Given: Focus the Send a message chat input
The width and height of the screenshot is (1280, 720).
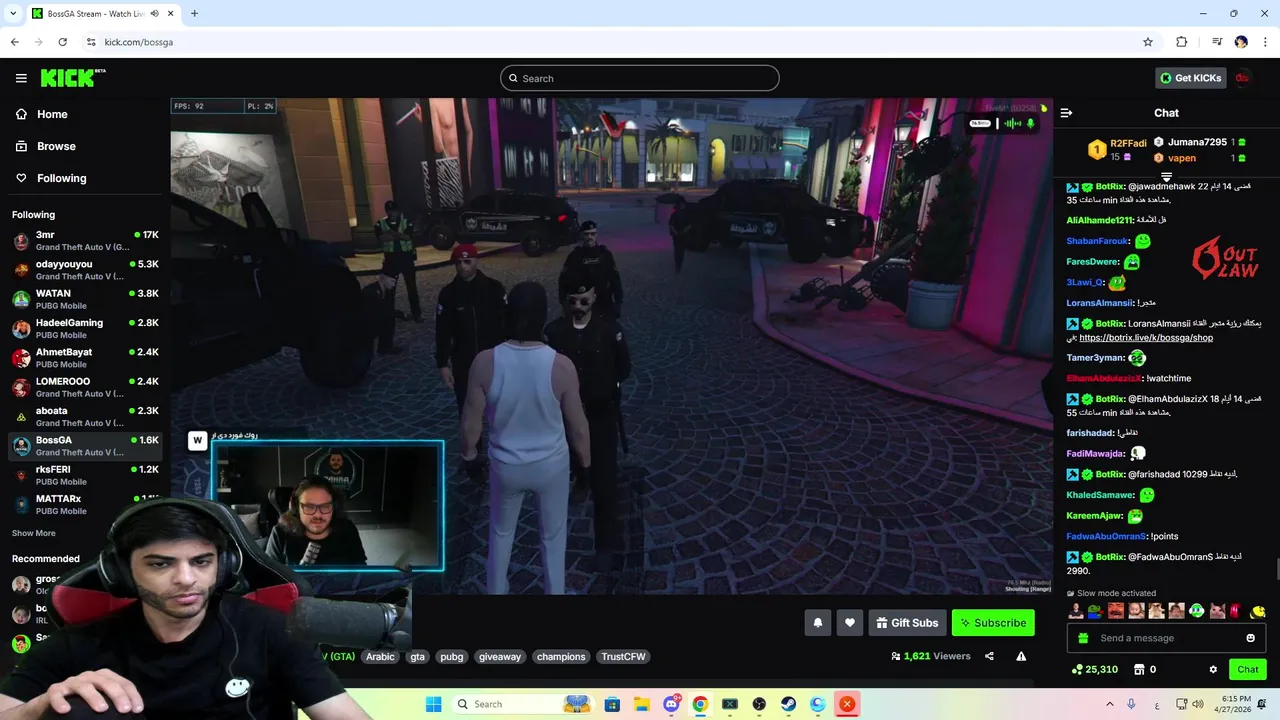Looking at the screenshot, I should (x=1165, y=638).
